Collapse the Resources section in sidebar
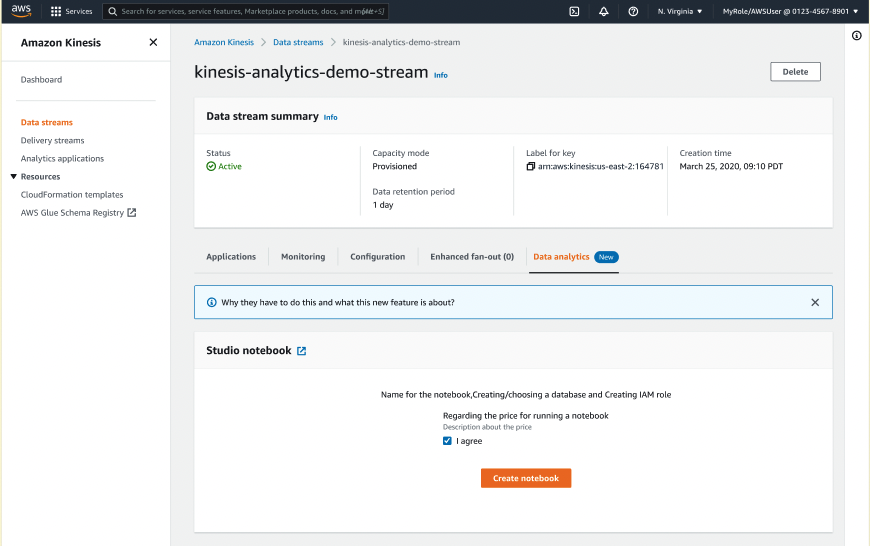Screen dimensions: 870x546 13,176
